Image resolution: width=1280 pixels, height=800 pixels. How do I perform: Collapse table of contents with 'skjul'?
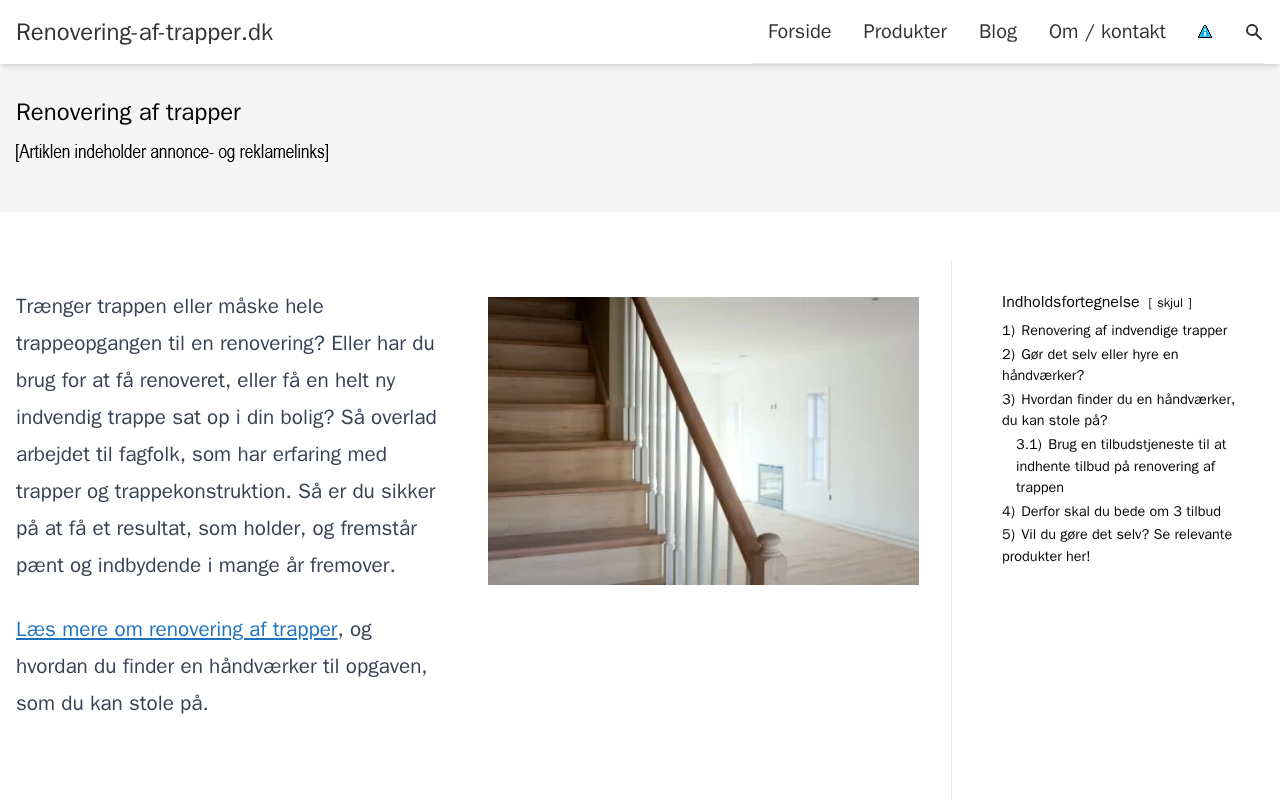click(x=1170, y=303)
